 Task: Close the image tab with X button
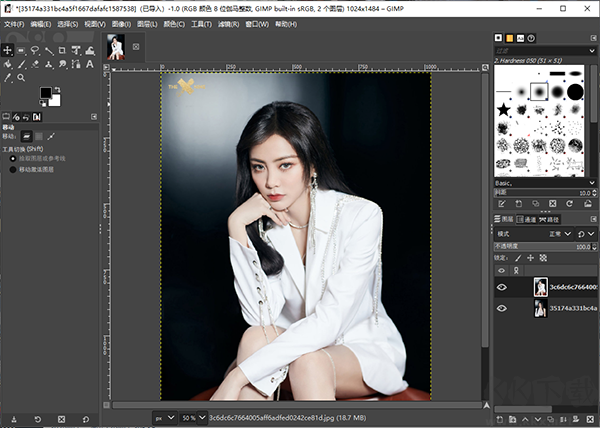pos(136,46)
